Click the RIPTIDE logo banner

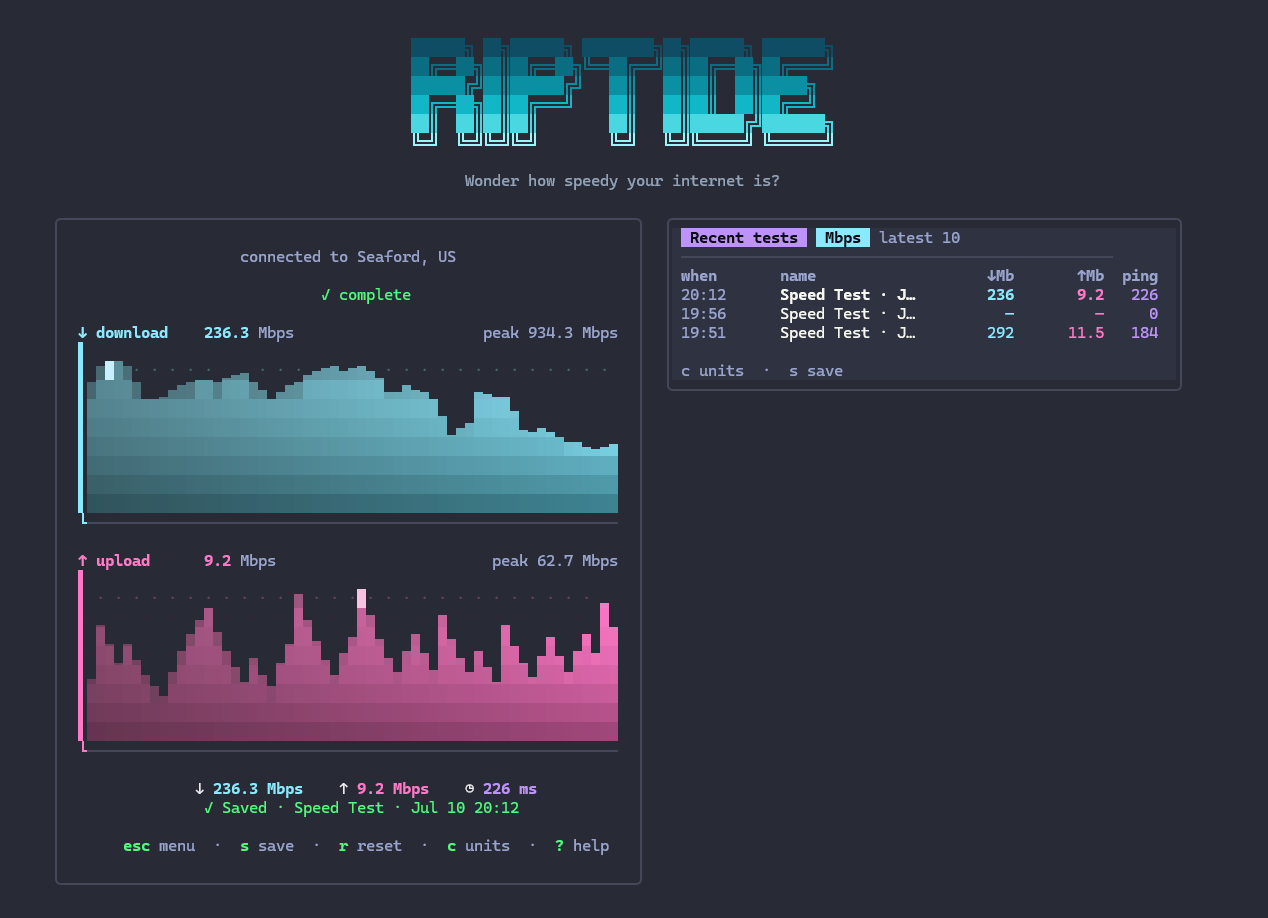pyautogui.click(x=622, y=92)
